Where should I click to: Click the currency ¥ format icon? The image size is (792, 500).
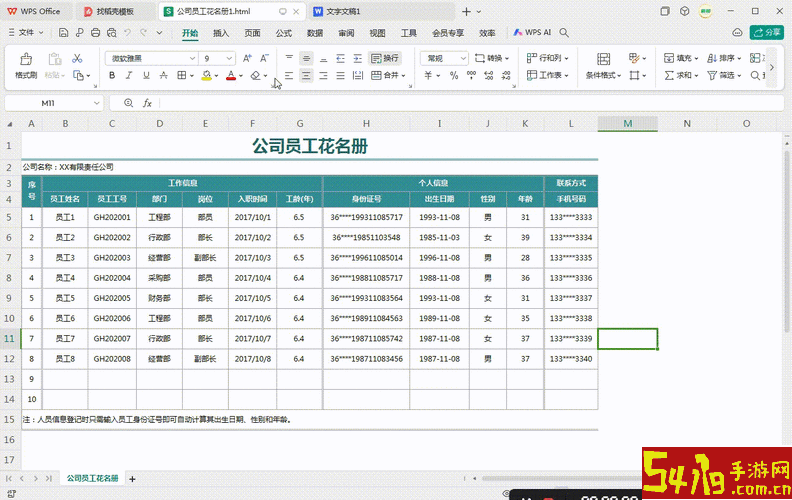pos(428,75)
